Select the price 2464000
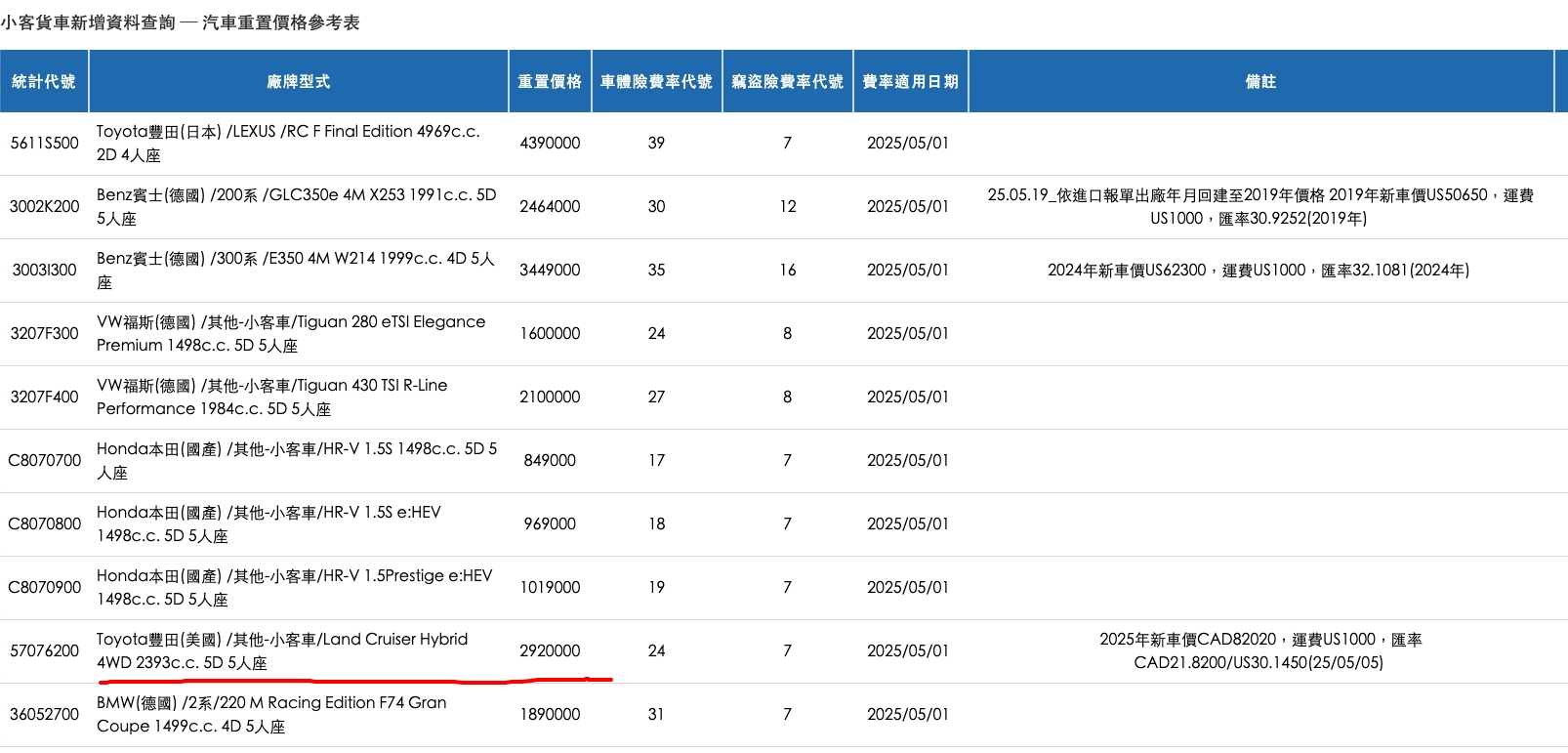This screenshot has height=753, width=1568. (x=550, y=206)
